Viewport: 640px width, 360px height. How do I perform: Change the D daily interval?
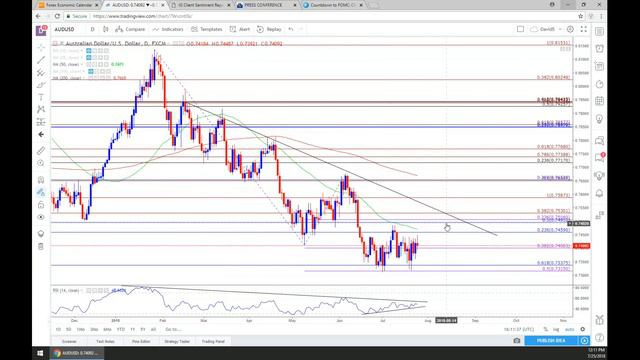(x=93, y=29)
